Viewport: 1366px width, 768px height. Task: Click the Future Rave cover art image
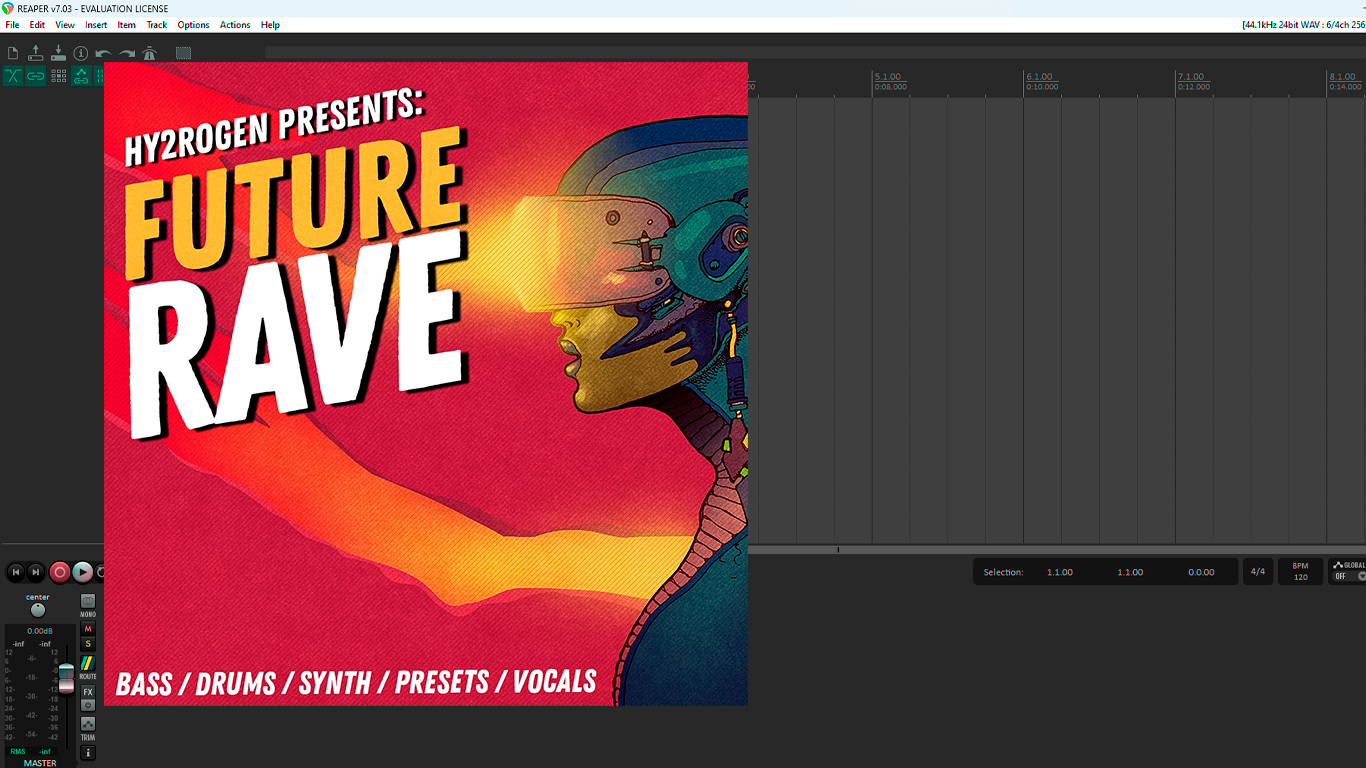click(x=426, y=384)
